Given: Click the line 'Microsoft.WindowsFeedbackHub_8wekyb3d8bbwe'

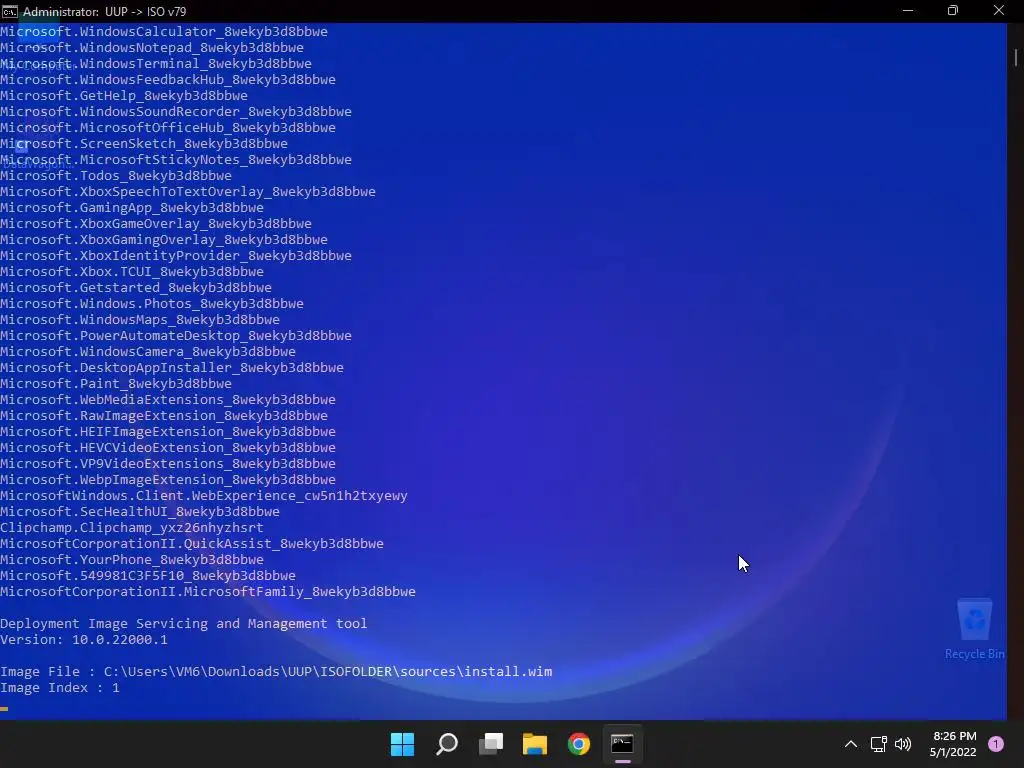Looking at the screenshot, I should click(168, 80).
